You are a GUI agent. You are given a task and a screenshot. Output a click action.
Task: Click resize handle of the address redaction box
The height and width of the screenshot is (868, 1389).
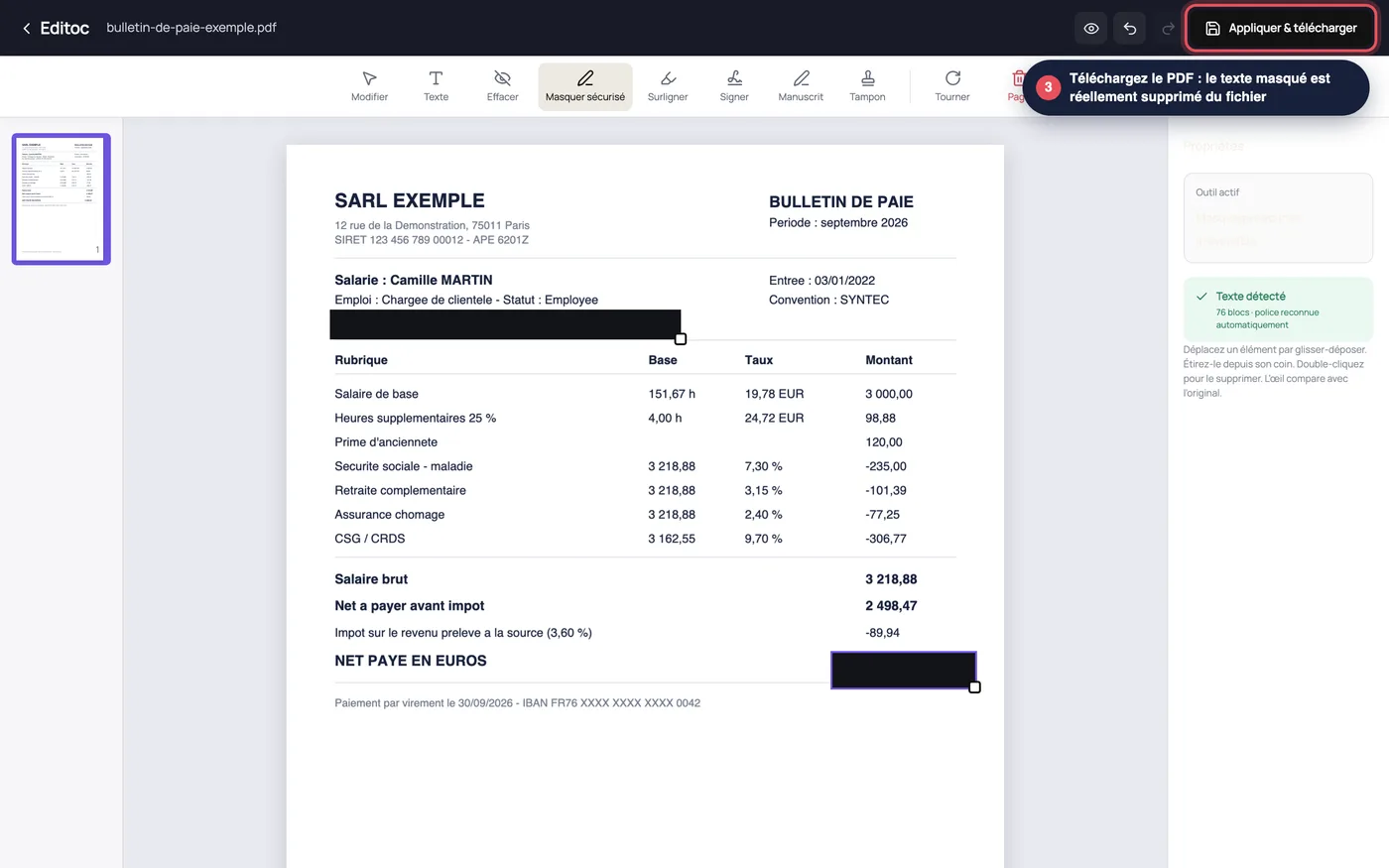click(681, 339)
